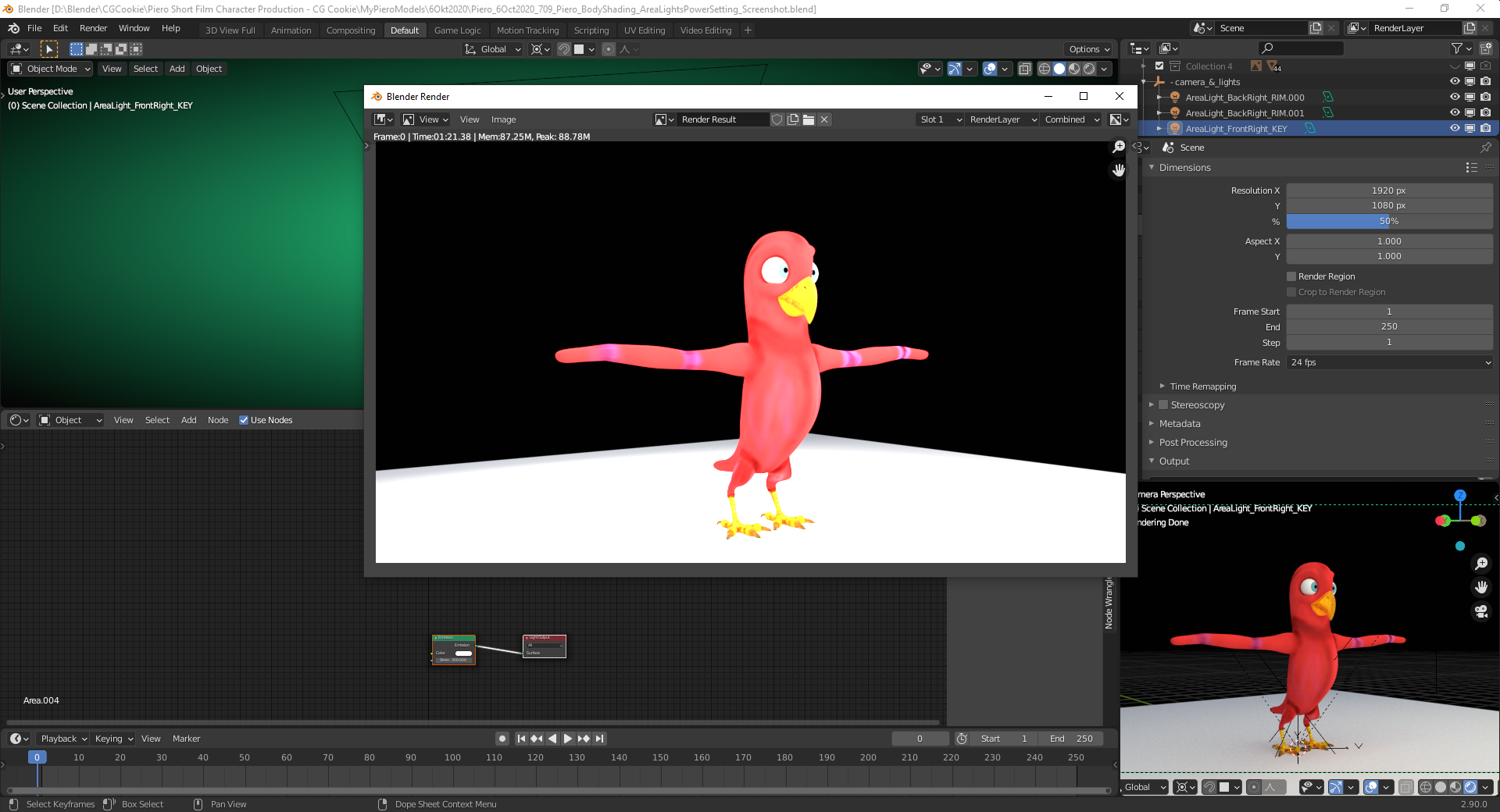Toggle proportional editing in top viewport header
This screenshot has height=812, width=1500.
coord(609,49)
